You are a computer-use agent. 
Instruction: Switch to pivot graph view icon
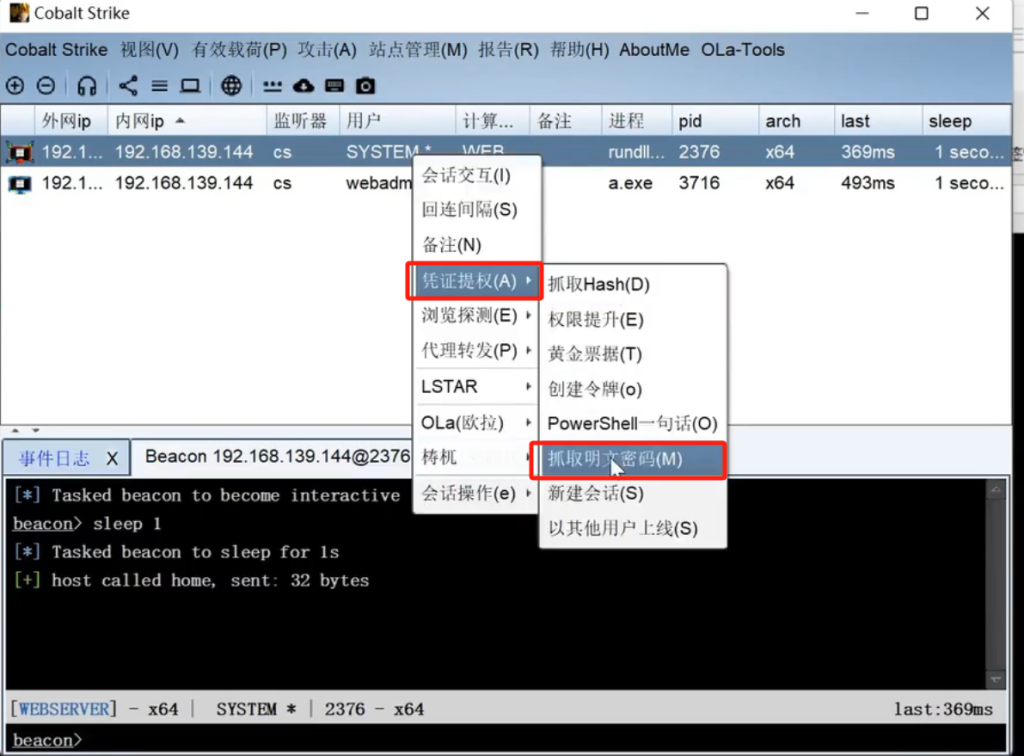(128, 86)
